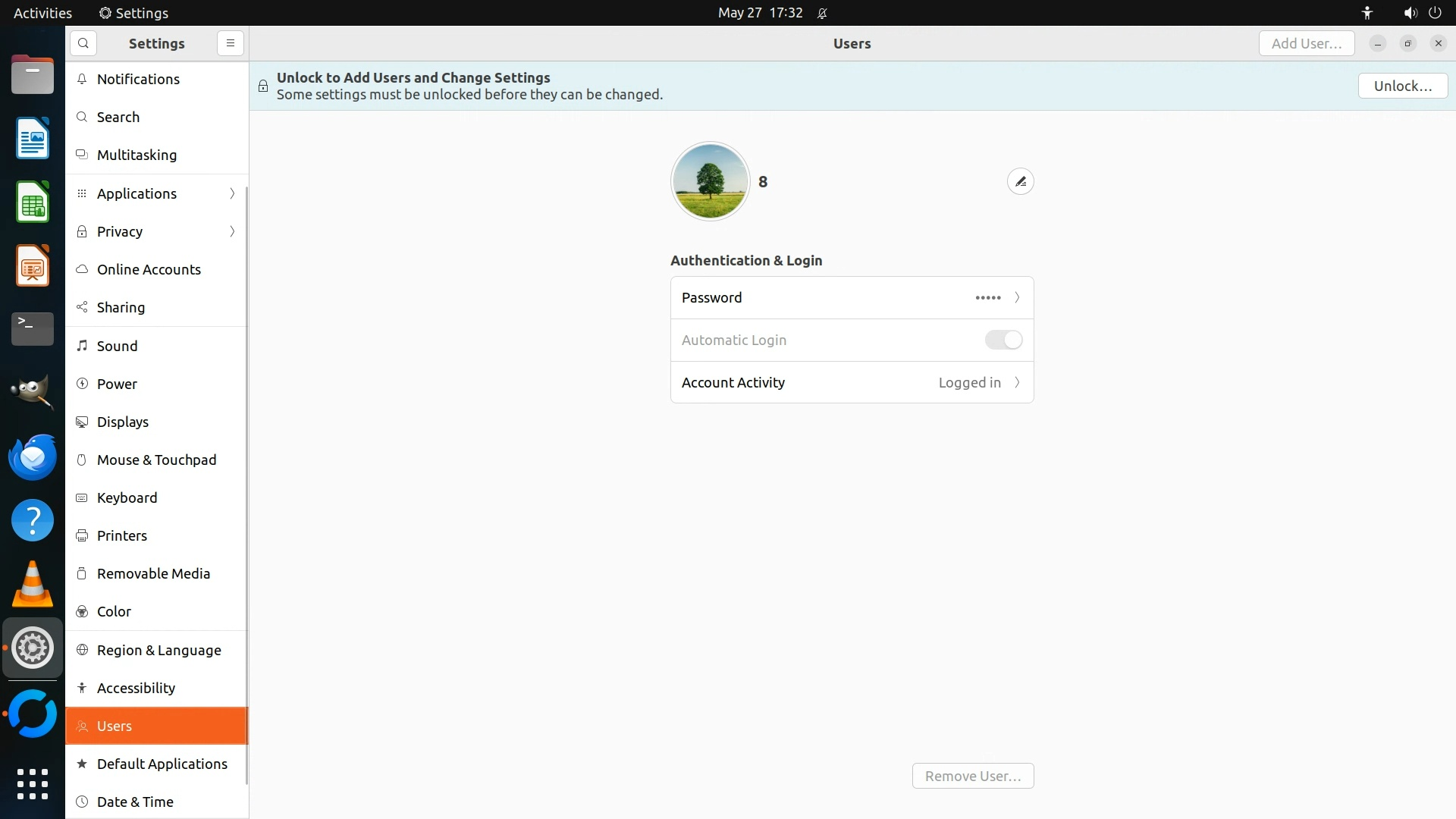The image size is (1456, 819).
Task: Click the search icon in Settings header
Action: 83,43
